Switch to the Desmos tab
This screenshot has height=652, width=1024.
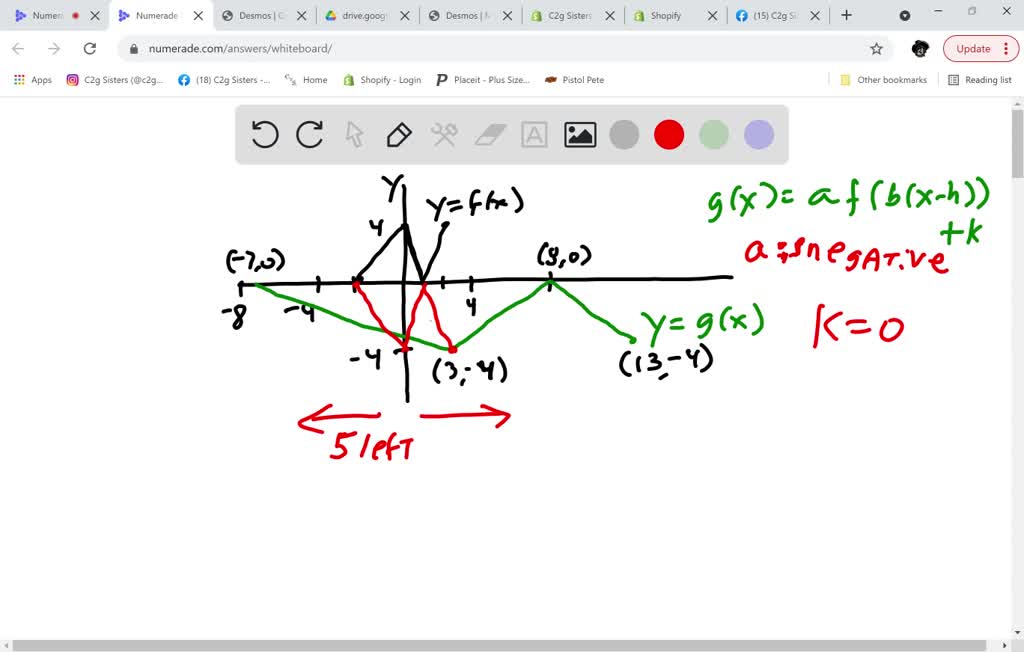coord(258,16)
